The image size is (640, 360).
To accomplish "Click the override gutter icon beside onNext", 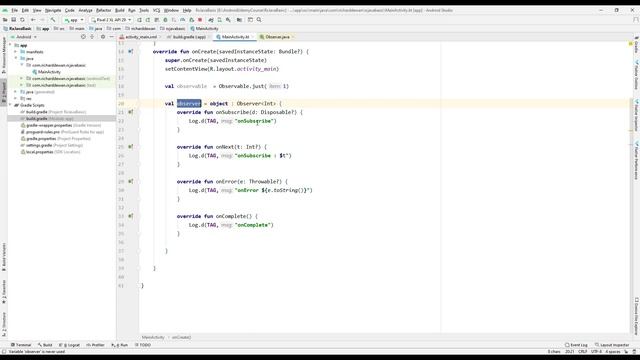I will click(131, 147).
